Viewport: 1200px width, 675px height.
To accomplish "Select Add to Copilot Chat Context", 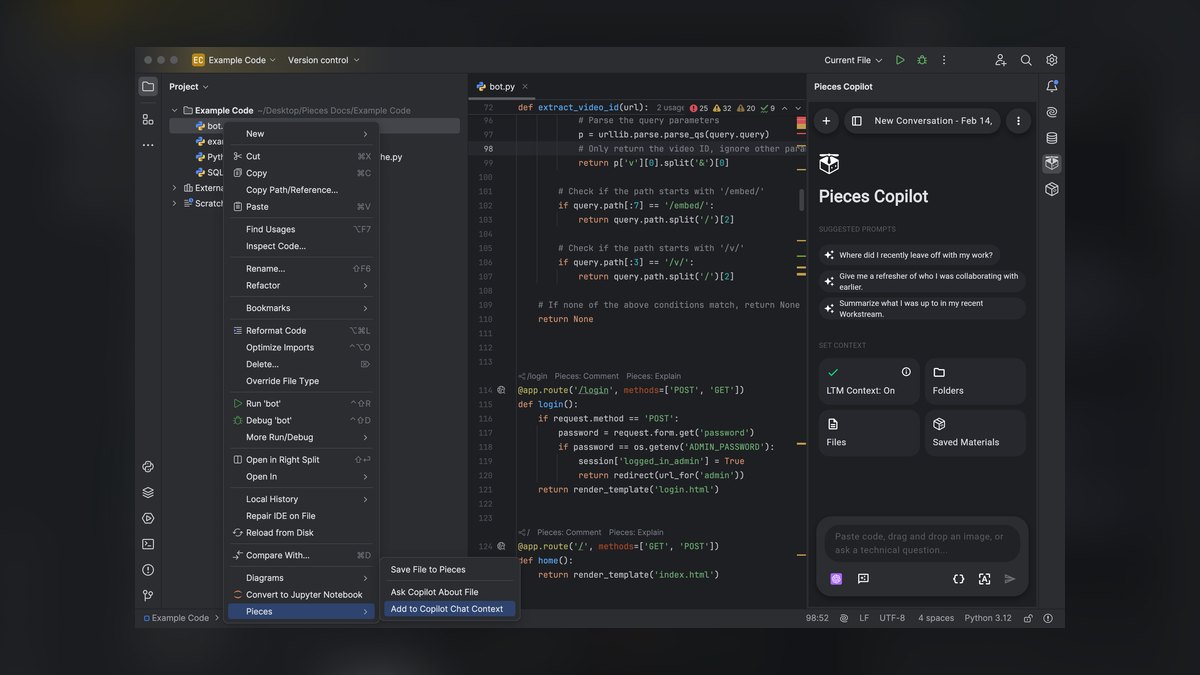I will [x=450, y=609].
